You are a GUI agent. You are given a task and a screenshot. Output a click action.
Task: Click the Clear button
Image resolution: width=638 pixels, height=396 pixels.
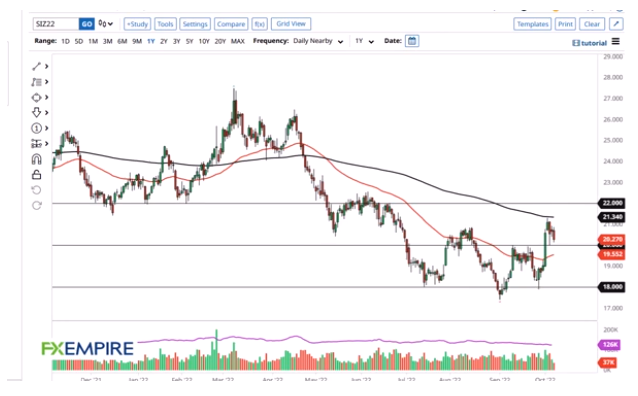click(x=592, y=24)
